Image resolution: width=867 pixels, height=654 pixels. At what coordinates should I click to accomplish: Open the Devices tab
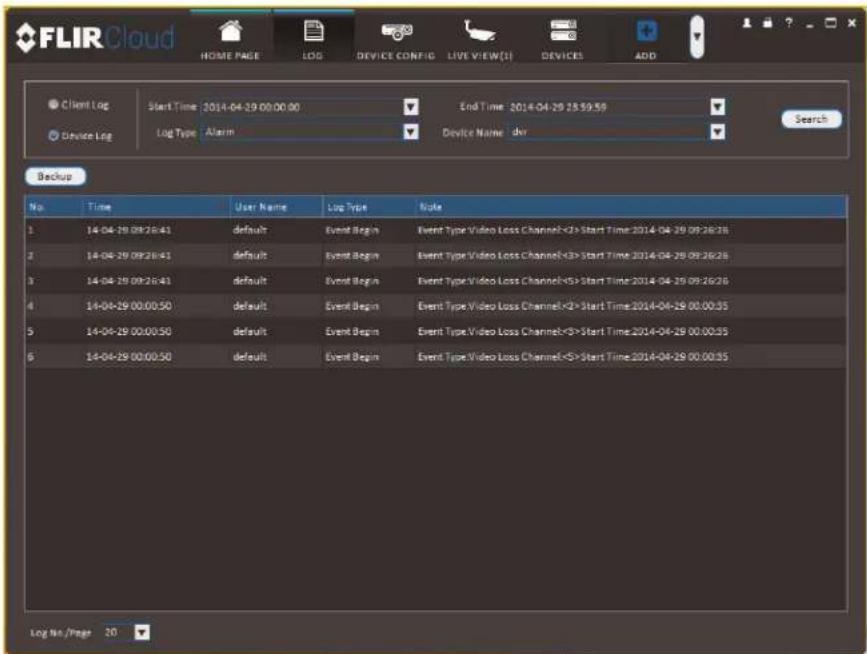[562, 39]
